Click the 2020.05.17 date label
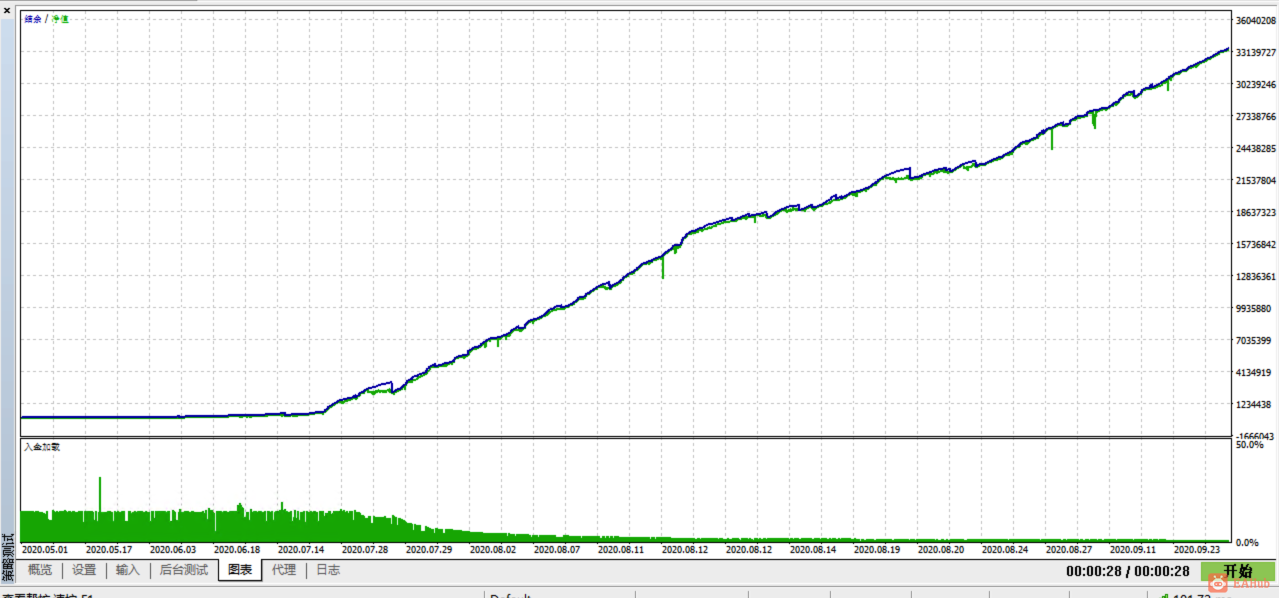Viewport: 1279px width, 598px height. 109,548
